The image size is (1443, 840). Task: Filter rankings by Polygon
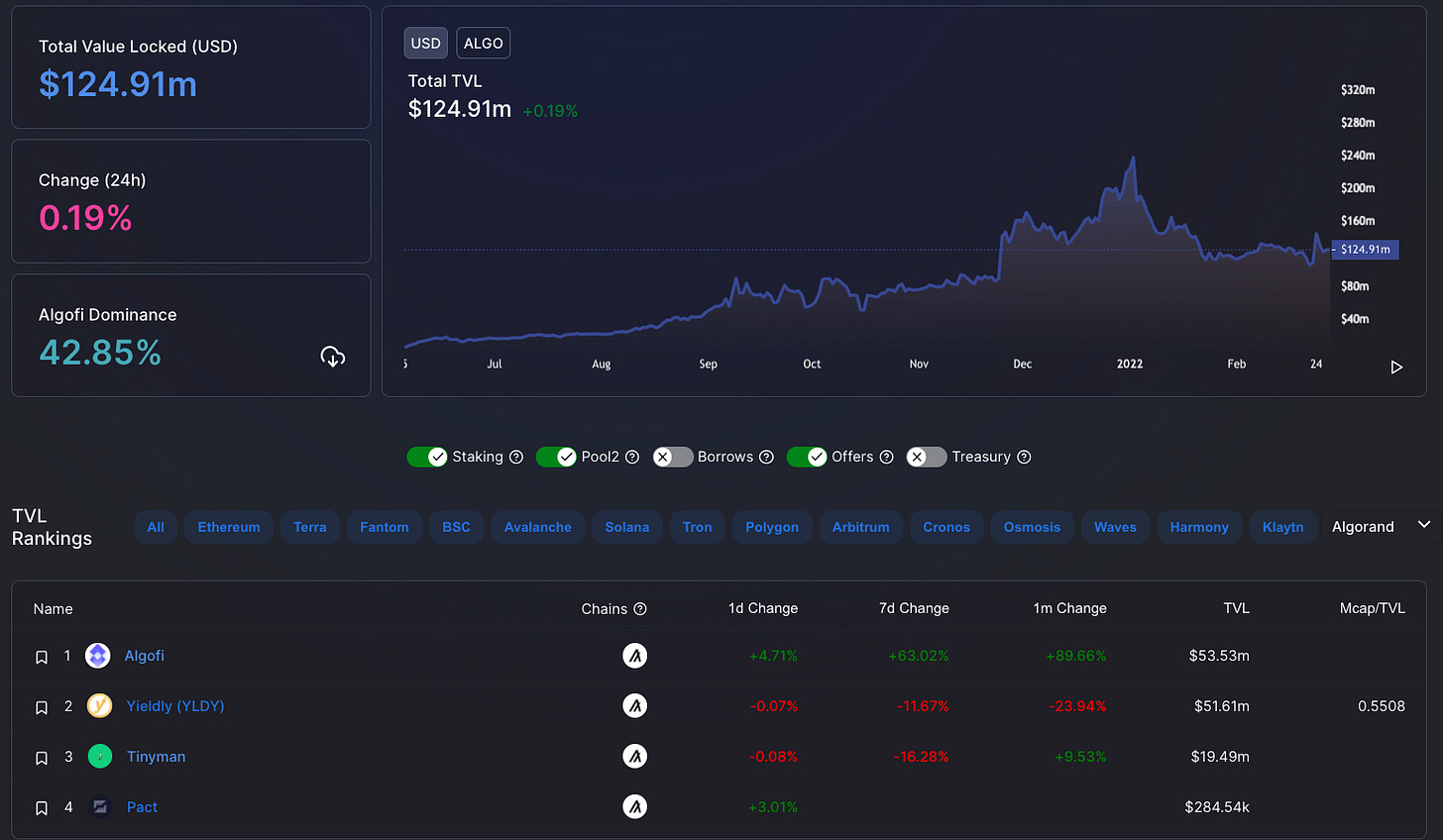[x=772, y=527]
